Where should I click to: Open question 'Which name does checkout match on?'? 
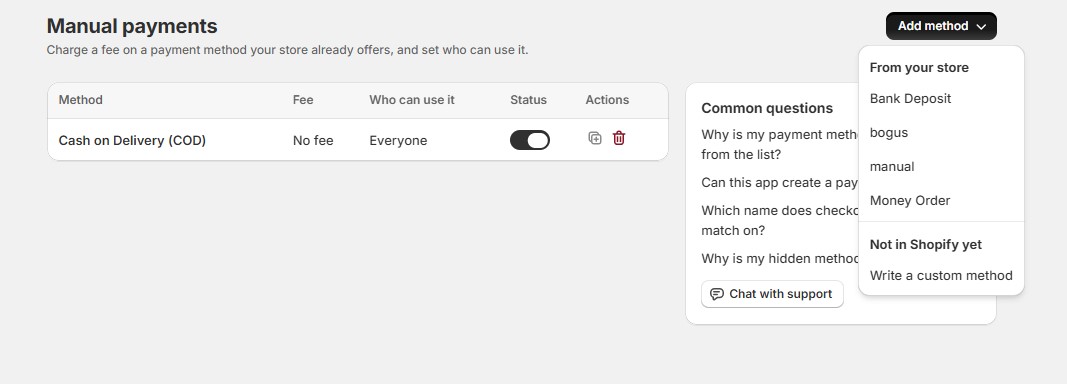pos(780,221)
